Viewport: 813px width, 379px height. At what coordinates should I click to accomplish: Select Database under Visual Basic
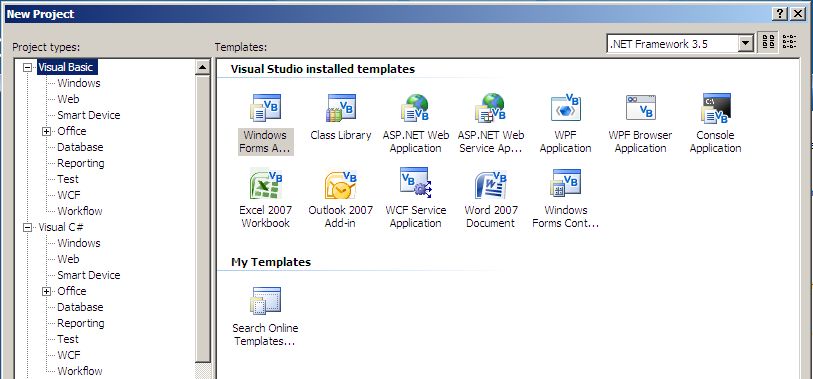(x=80, y=147)
